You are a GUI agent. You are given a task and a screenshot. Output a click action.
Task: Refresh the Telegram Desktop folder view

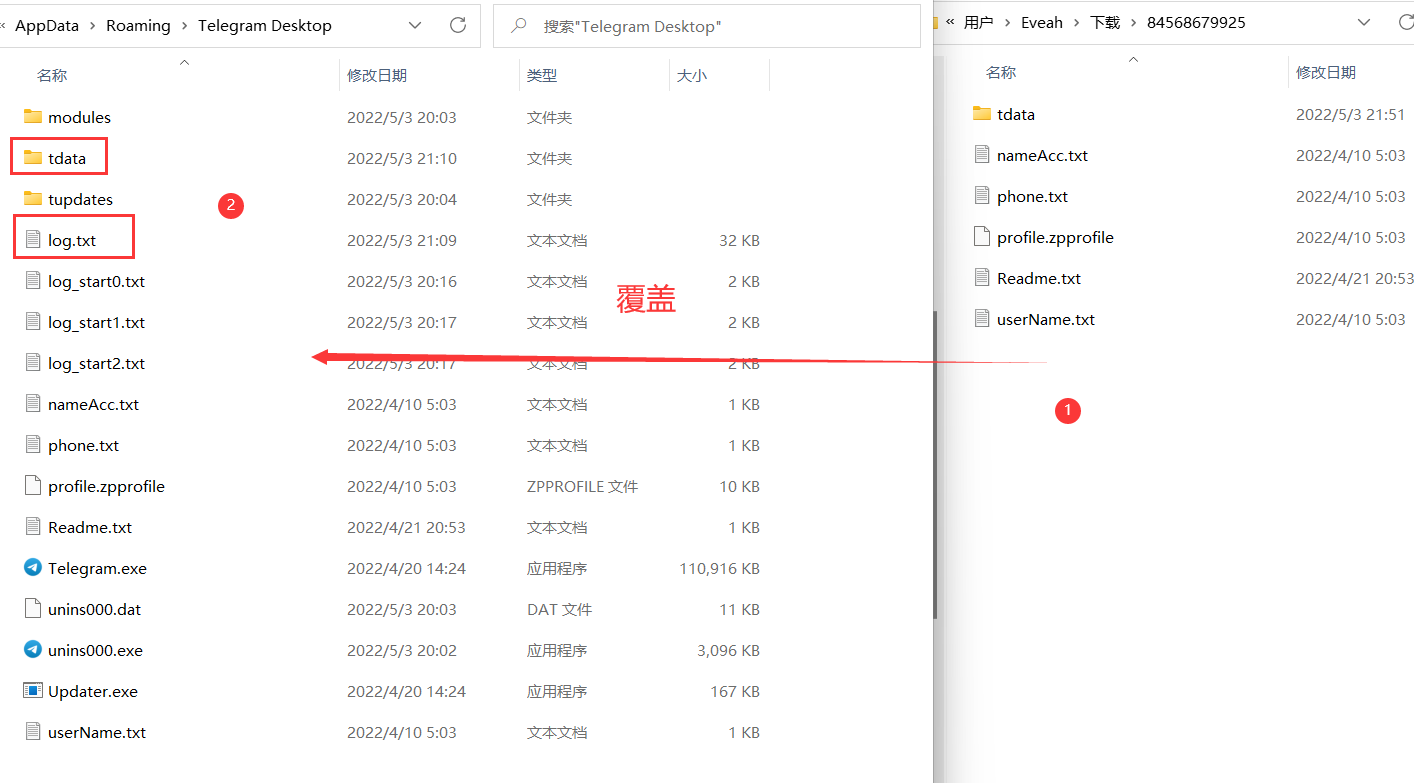tap(458, 25)
